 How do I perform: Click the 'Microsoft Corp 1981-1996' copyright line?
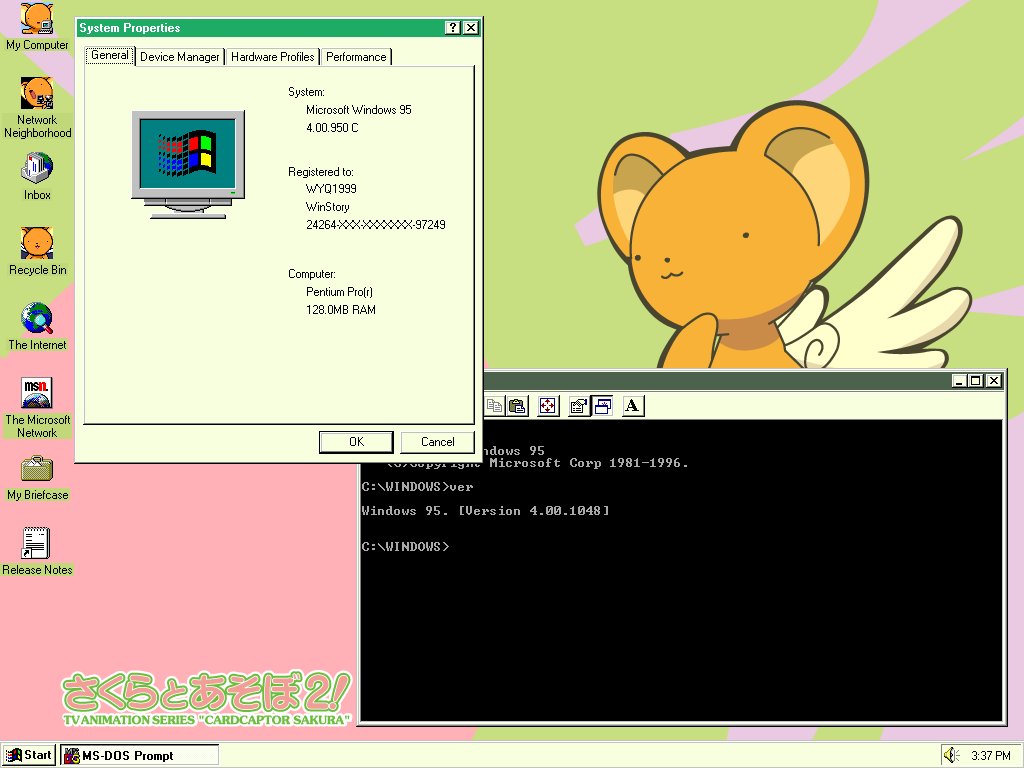(588, 463)
